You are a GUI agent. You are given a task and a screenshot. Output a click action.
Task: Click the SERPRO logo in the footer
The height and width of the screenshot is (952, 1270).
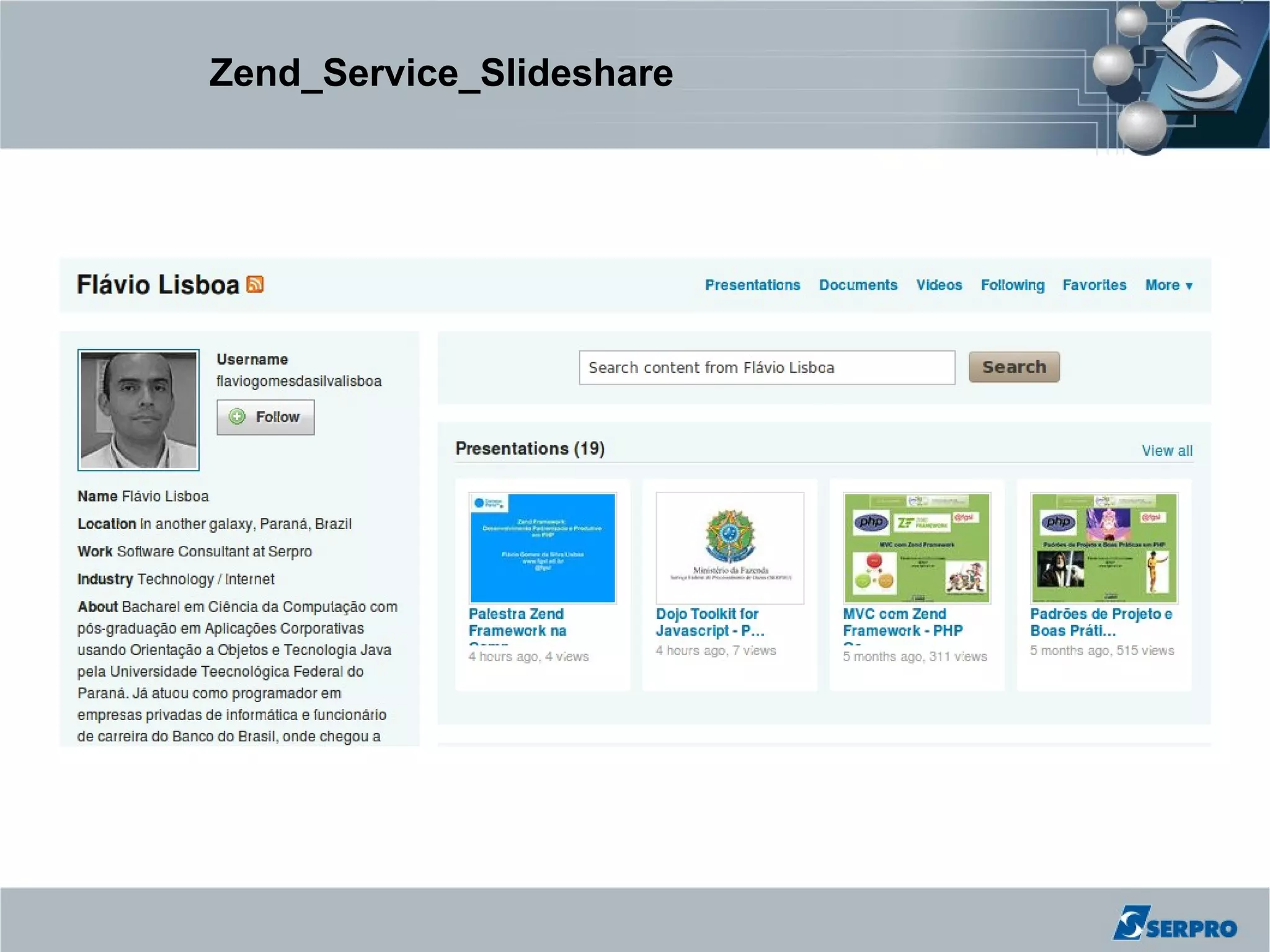pos(1174,923)
